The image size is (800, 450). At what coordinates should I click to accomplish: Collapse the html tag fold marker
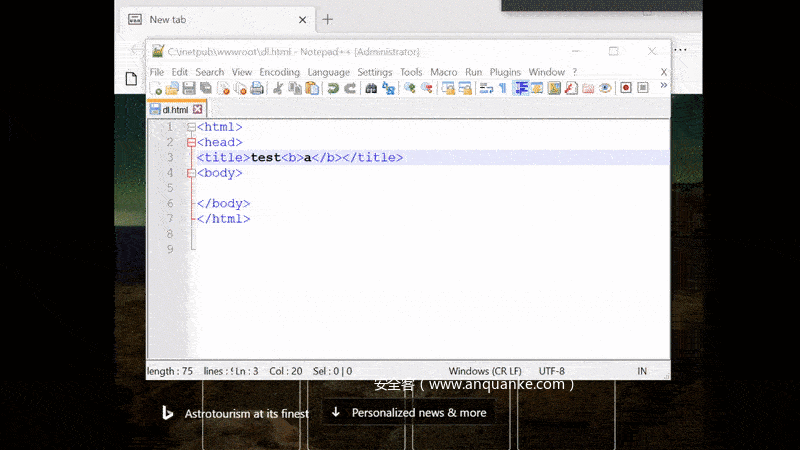(x=191, y=127)
